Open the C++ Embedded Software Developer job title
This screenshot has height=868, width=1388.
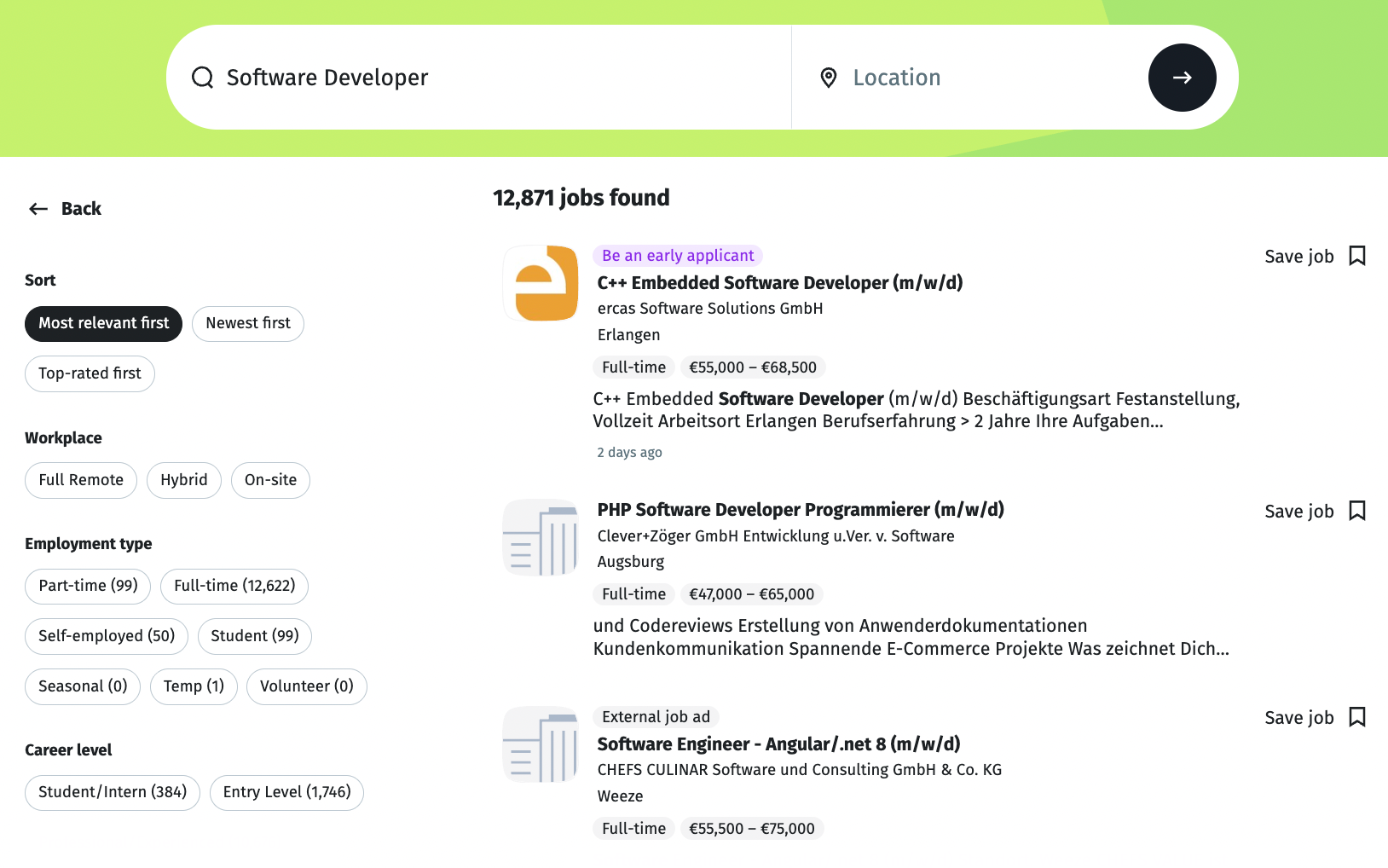click(x=779, y=283)
